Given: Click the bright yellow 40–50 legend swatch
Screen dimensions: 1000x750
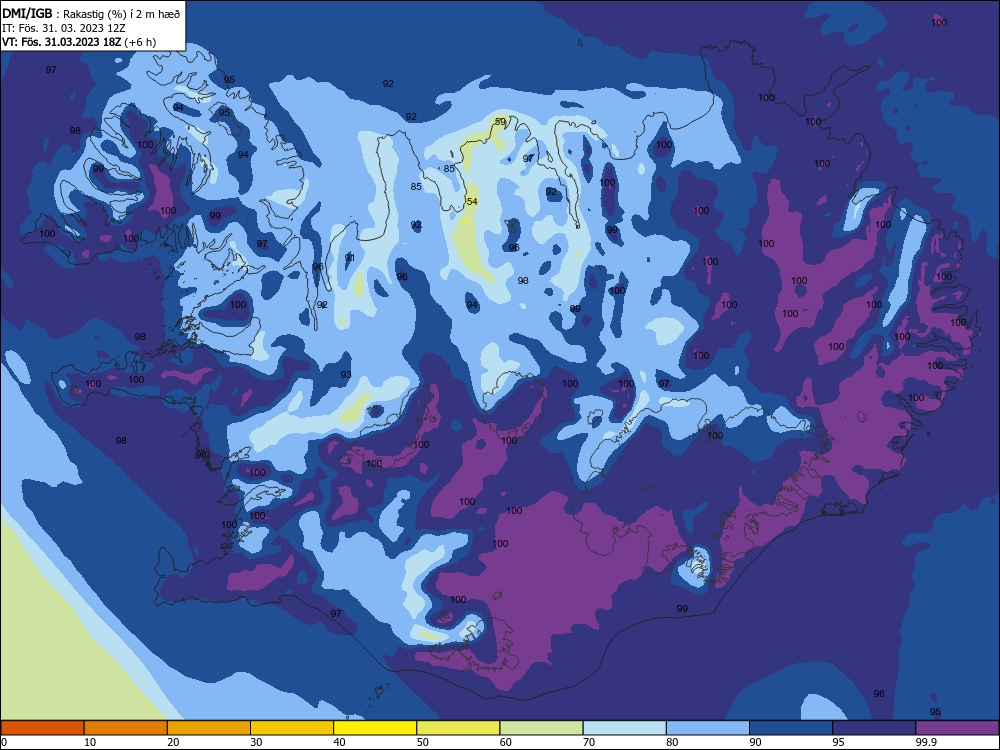Looking at the screenshot, I should click(375, 728).
